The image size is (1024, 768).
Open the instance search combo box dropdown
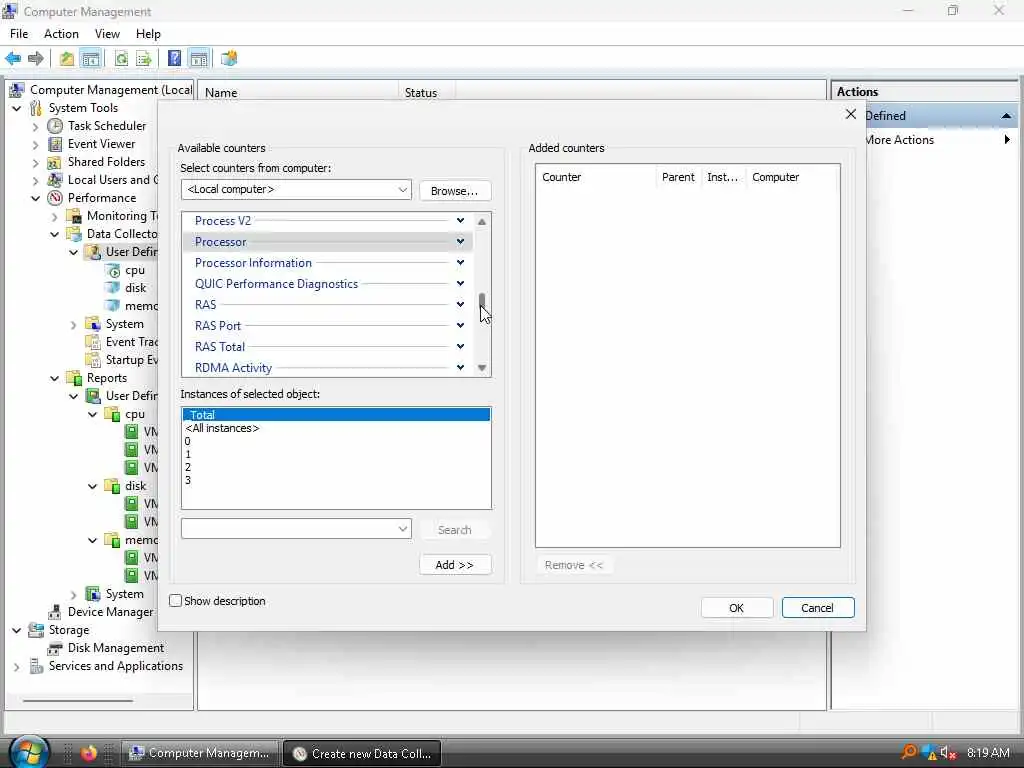pos(403,528)
